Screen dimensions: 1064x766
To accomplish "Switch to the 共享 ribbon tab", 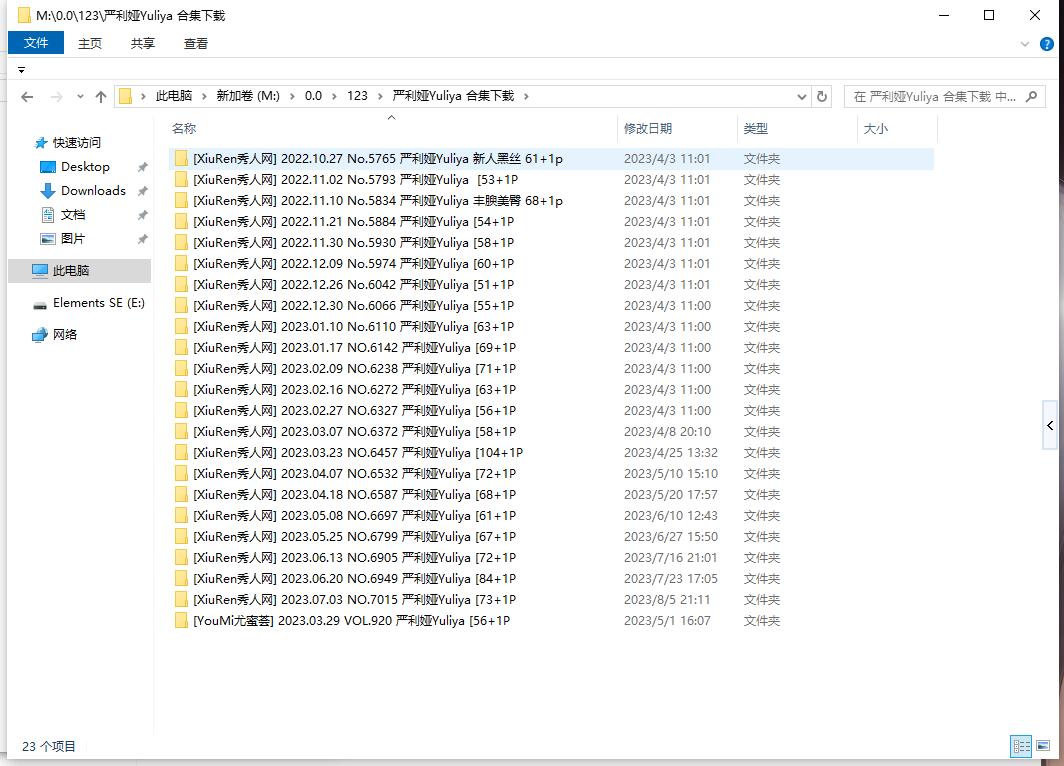I will click(142, 43).
